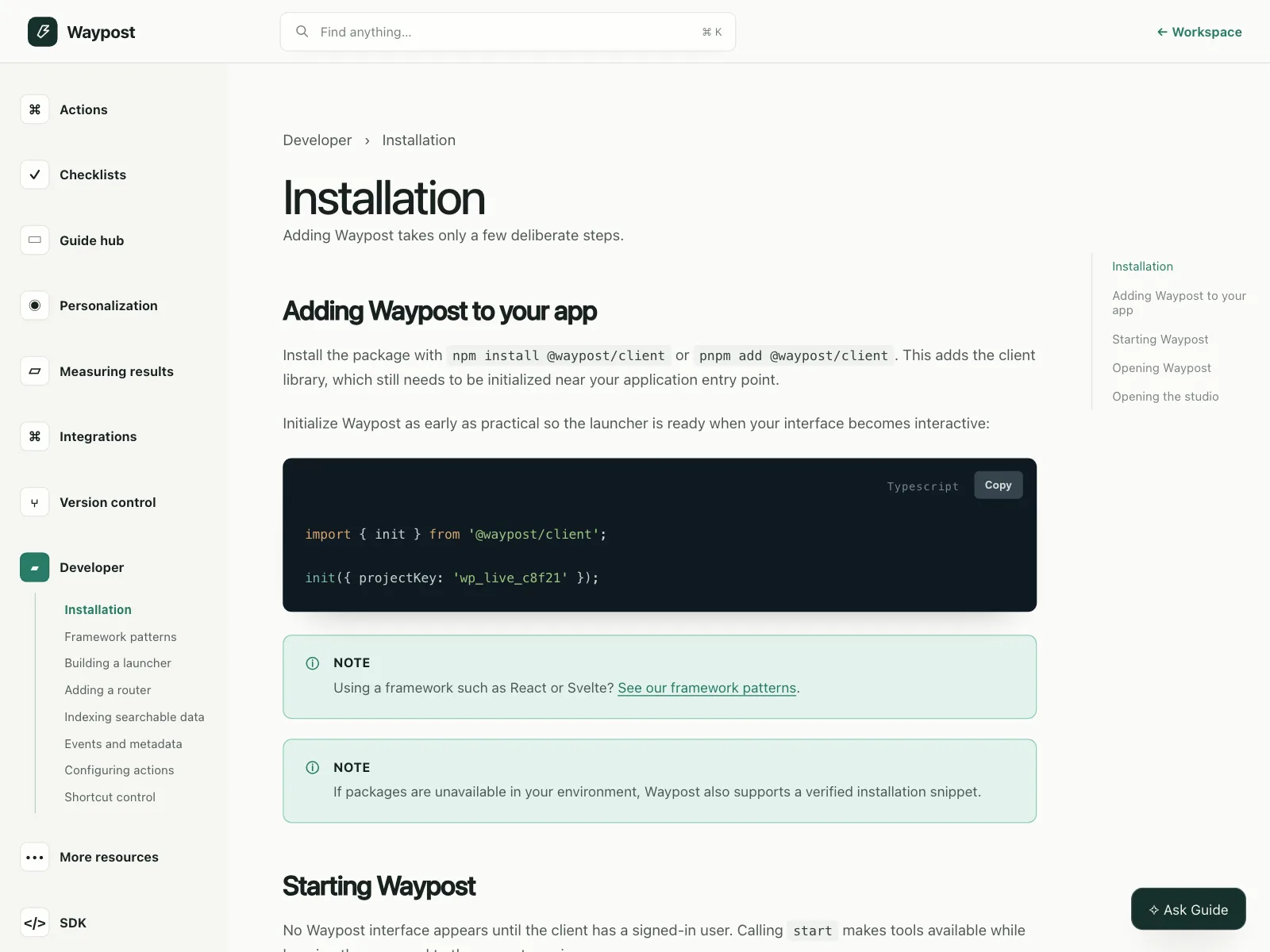The width and height of the screenshot is (1270, 952).
Task: Click the Installation breadcrumb
Action: 418,140
